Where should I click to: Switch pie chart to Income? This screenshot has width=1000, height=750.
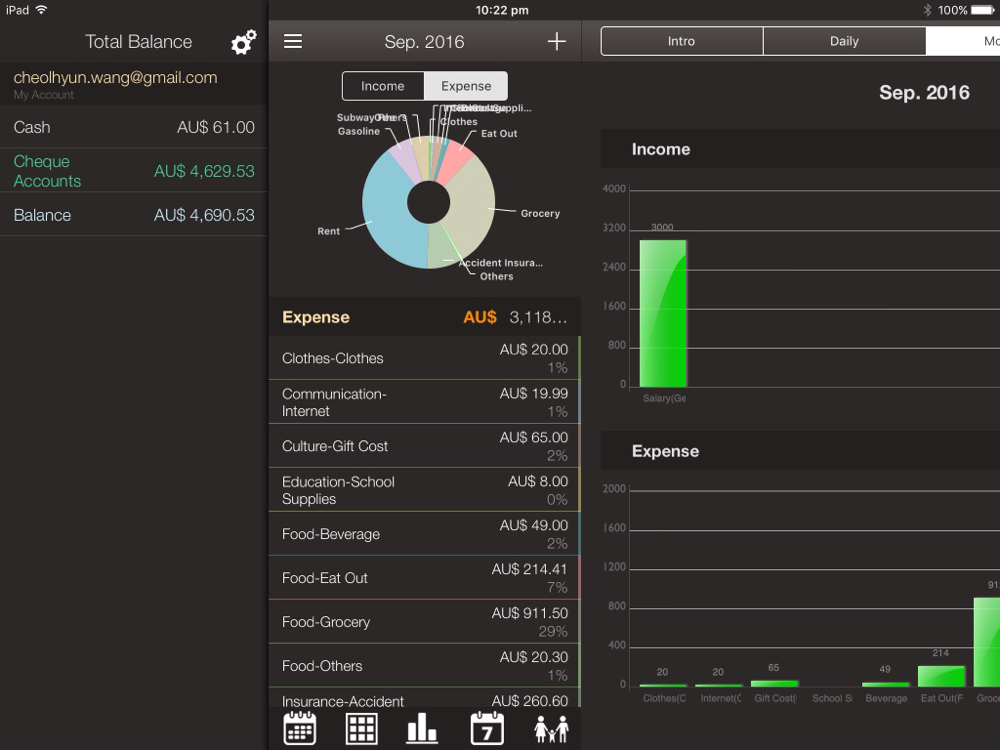383,86
